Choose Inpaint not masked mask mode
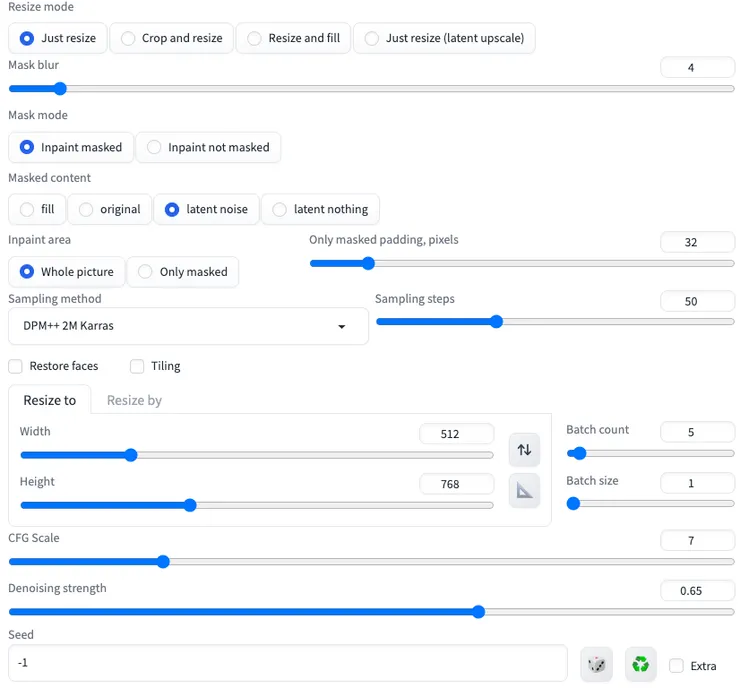 tap(208, 147)
